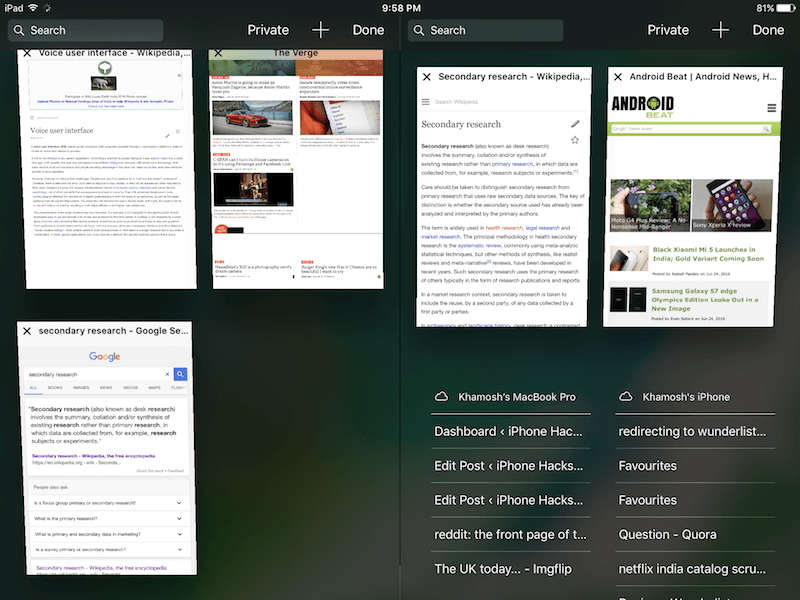Image resolution: width=800 pixels, height=600 pixels.
Task: Open "reddit: the front page" iCloud tab
Action: pyautogui.click(x=508, y=534)
